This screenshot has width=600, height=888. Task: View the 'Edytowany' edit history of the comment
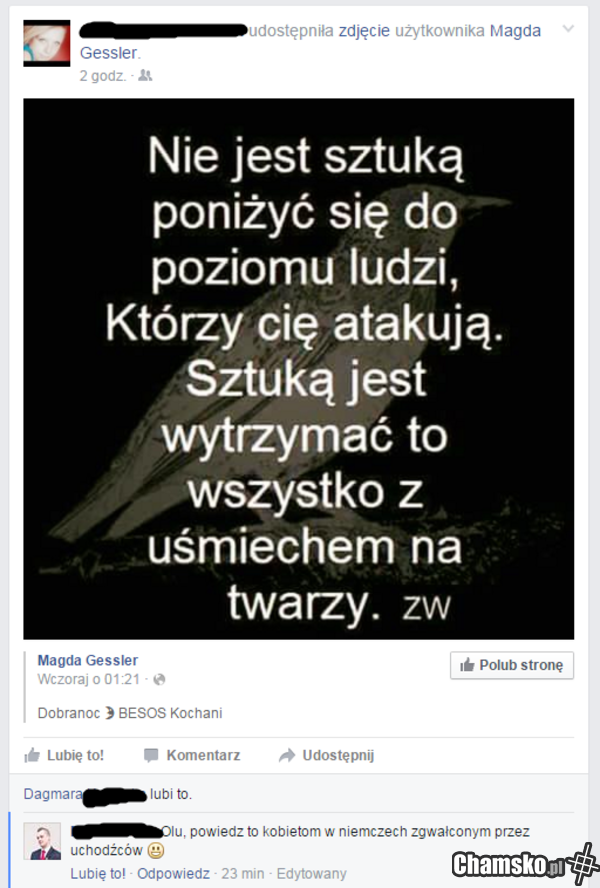click(311, 874)
